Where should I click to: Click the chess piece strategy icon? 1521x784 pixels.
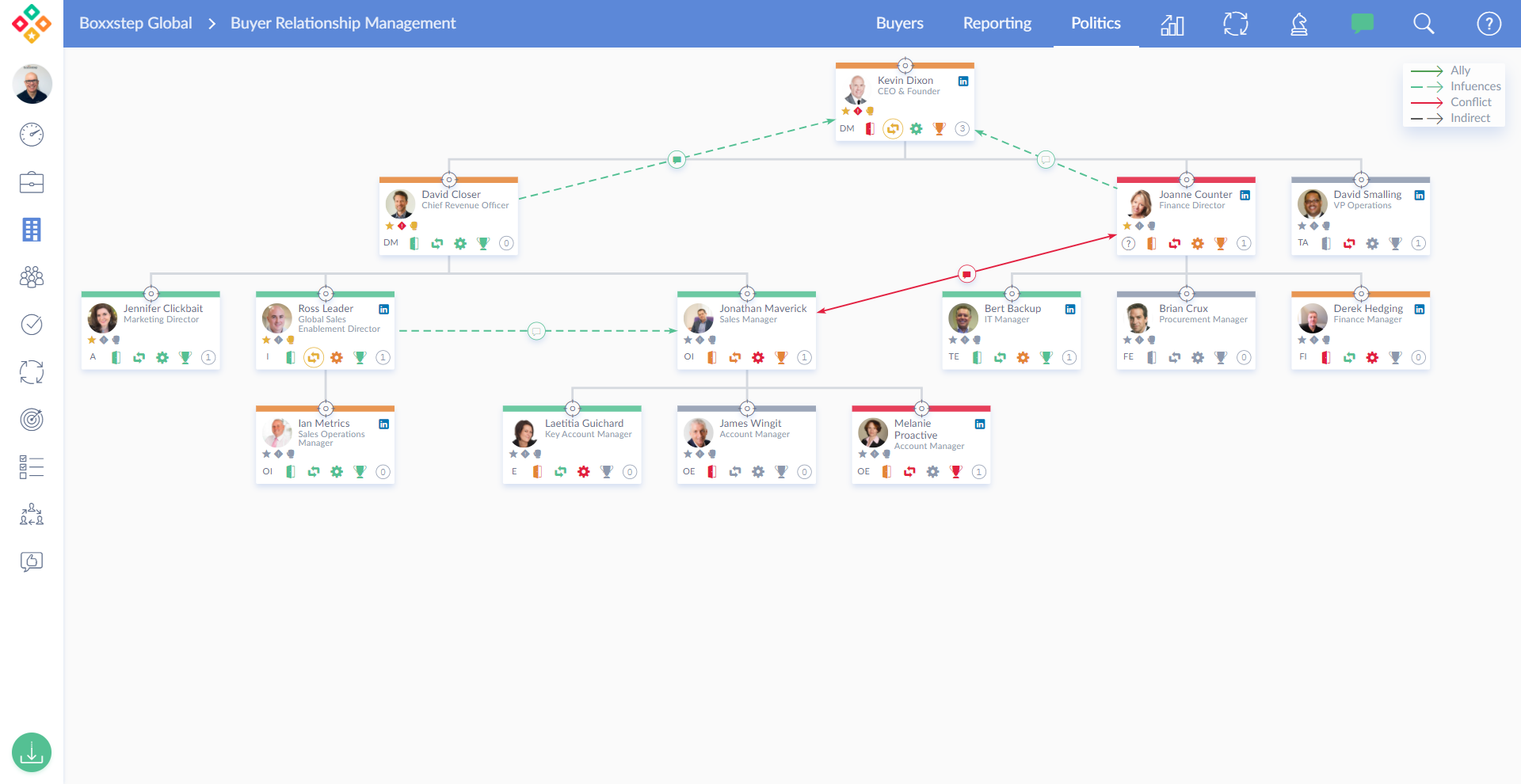[x=1298, y=24]
